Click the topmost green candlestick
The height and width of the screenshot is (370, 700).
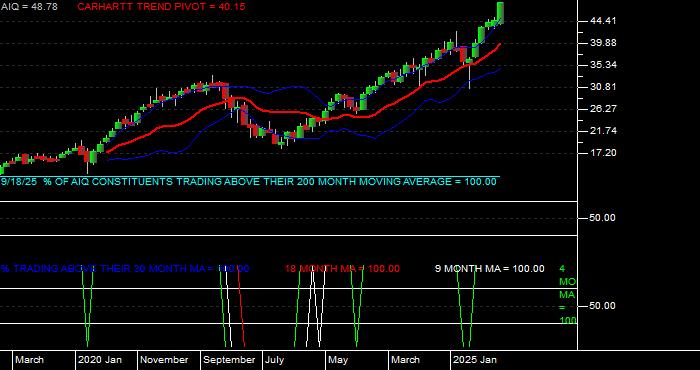(500, 12)
